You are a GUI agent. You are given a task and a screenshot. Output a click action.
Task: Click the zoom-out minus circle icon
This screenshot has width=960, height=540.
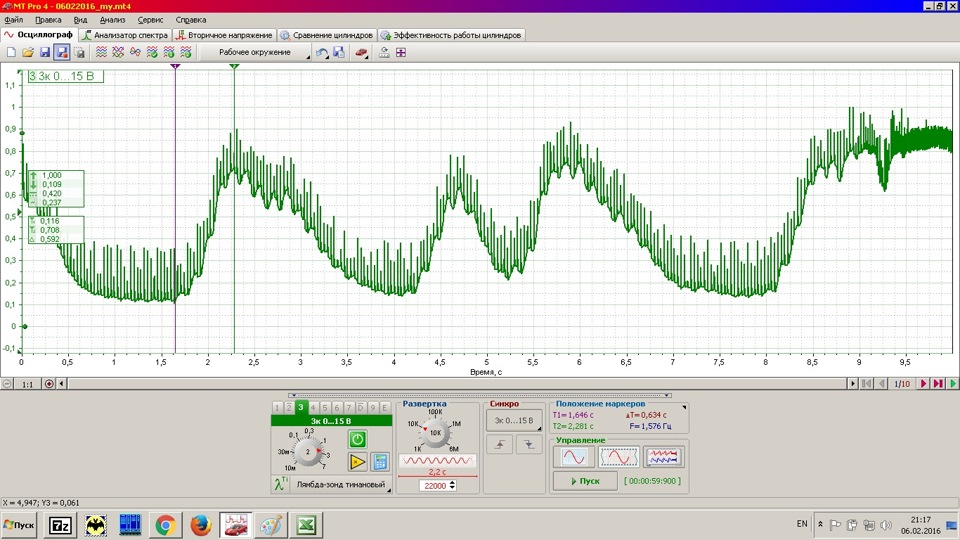[x=7, y=384]
